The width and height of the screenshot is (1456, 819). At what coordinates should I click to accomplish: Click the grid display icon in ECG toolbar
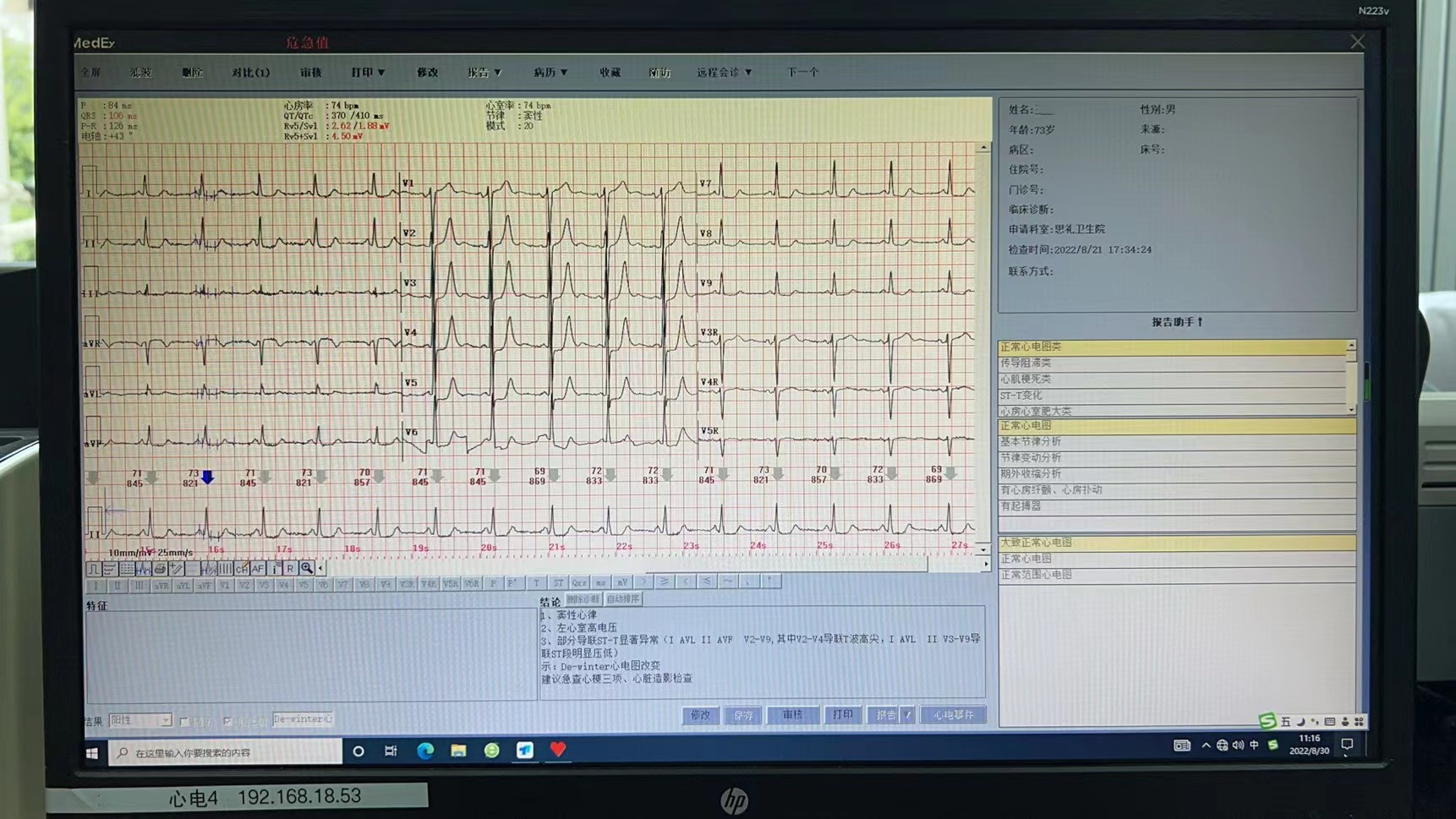126,569
